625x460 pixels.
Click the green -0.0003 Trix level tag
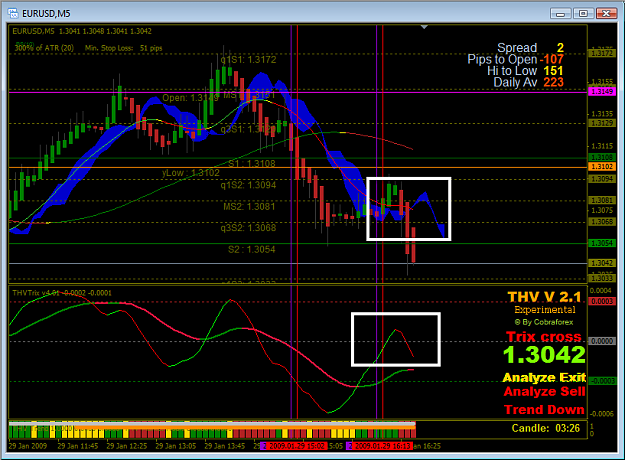602,381
